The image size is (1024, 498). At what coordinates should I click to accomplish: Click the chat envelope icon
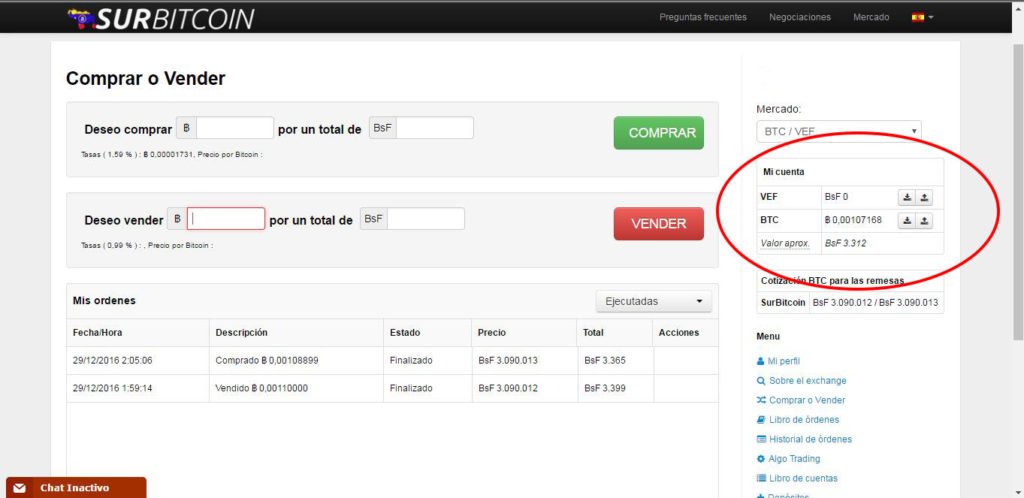[x=19, y=488]
